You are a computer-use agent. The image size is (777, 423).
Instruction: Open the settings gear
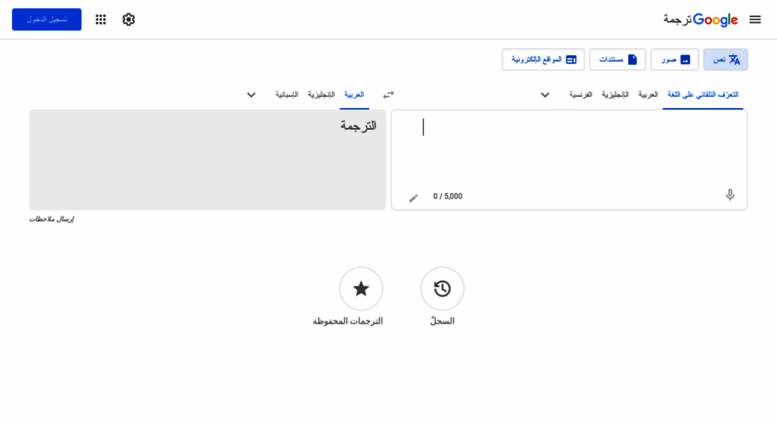tap(128, 19)
